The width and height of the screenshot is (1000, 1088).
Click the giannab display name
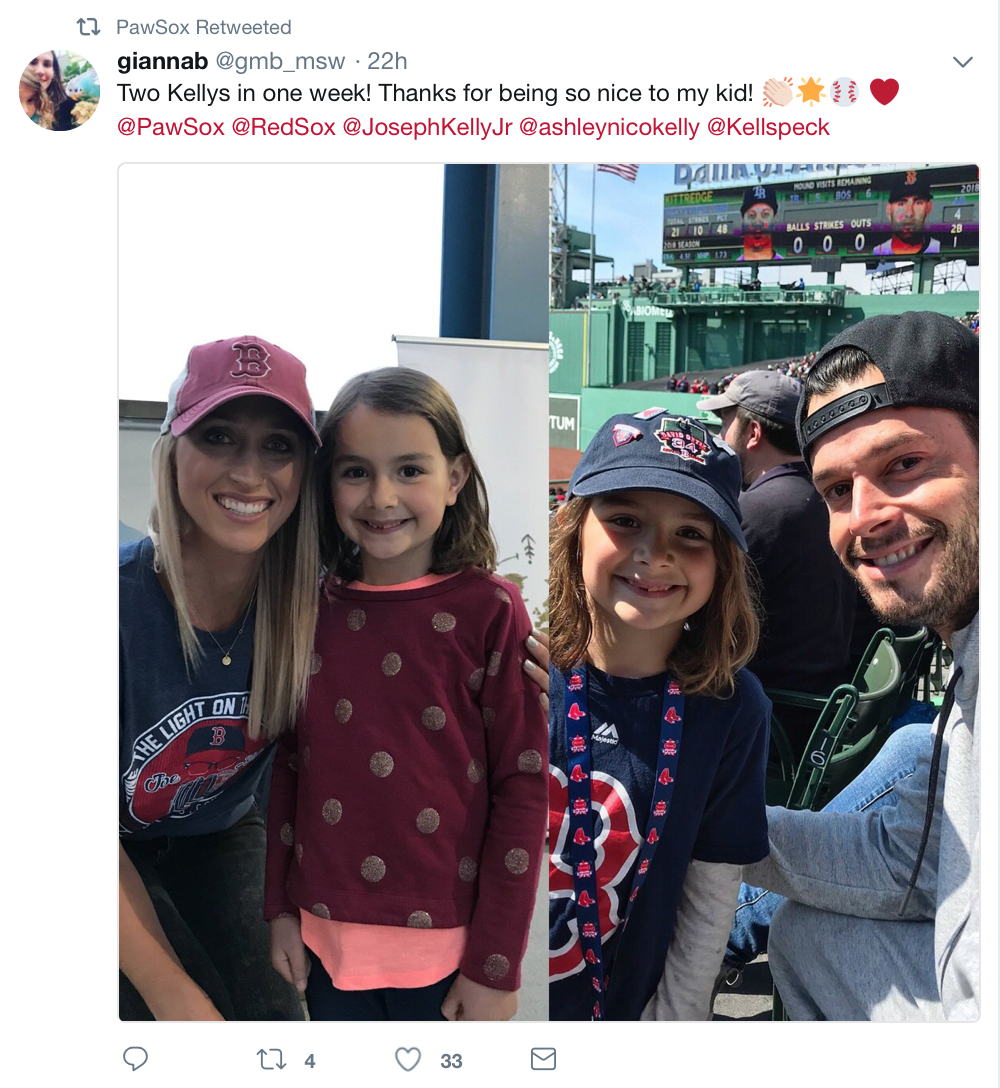click(162, 62)
